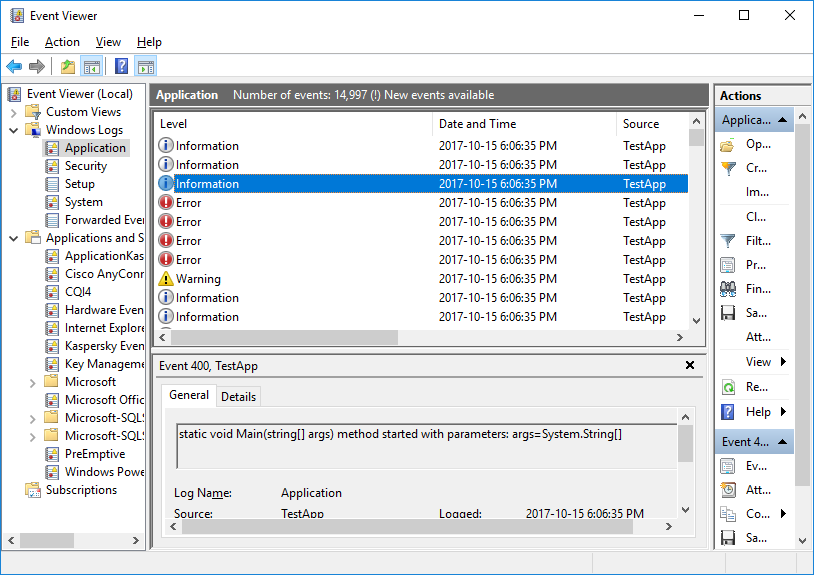Toggle the Show/Hide Action Pane icon

pyautogui.click(x=146, y=66)
